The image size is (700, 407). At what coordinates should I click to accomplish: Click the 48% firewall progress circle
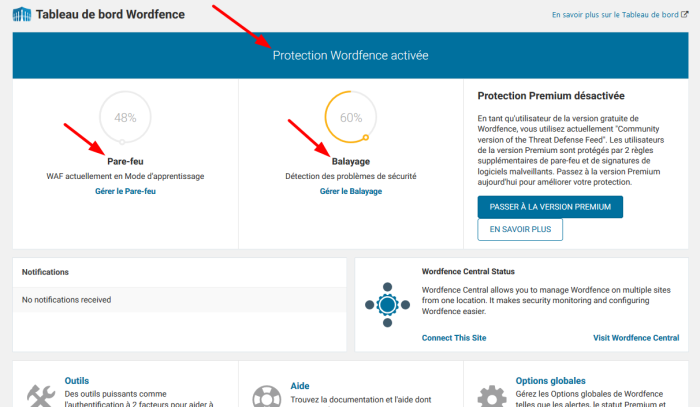[125, 117]
